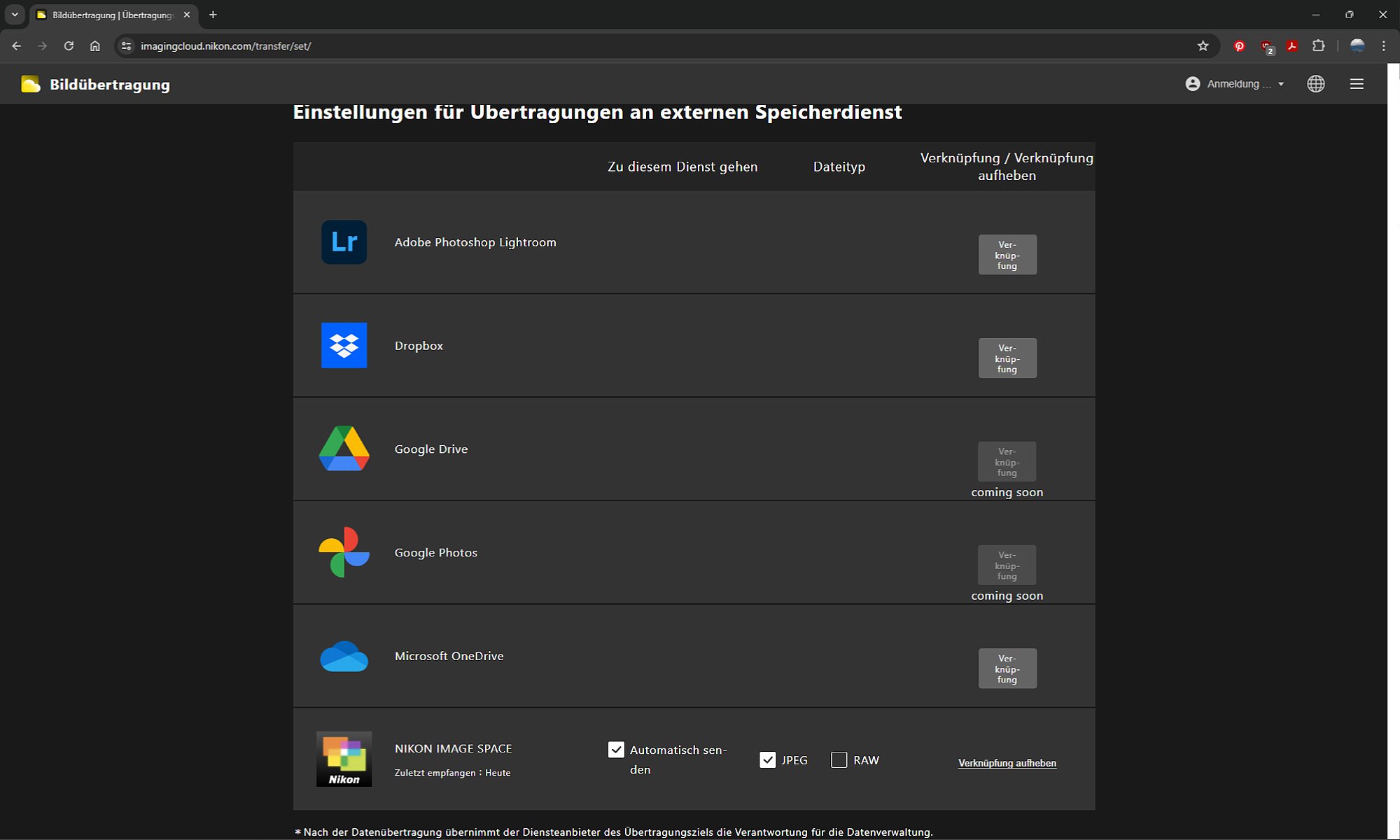The height and width of the screenshot is (840, 1400).
Task: Click Verknüpfung button for Dropbox
Action: [x=1007, y=358]
